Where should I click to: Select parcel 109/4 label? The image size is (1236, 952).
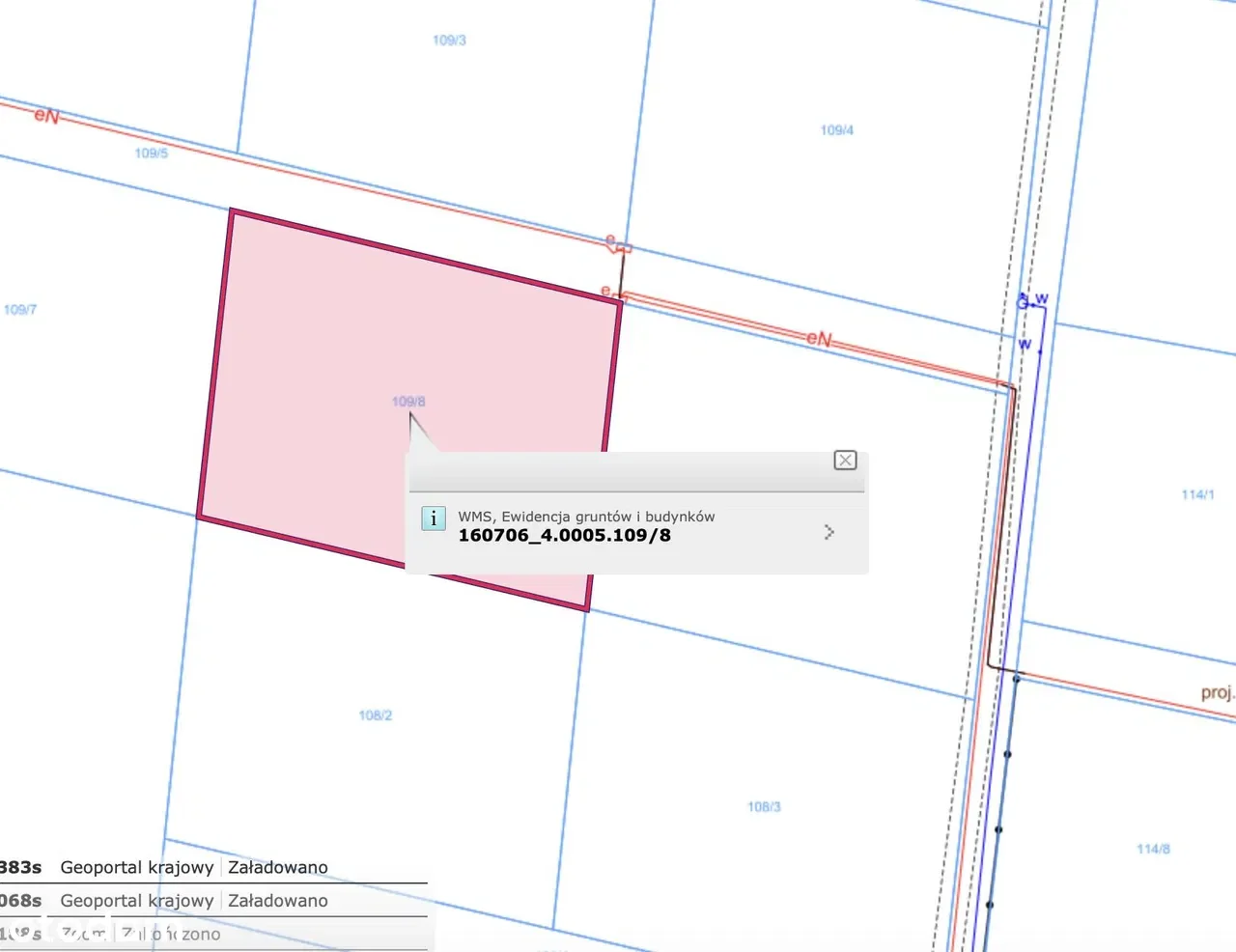[x=836, y=130]
